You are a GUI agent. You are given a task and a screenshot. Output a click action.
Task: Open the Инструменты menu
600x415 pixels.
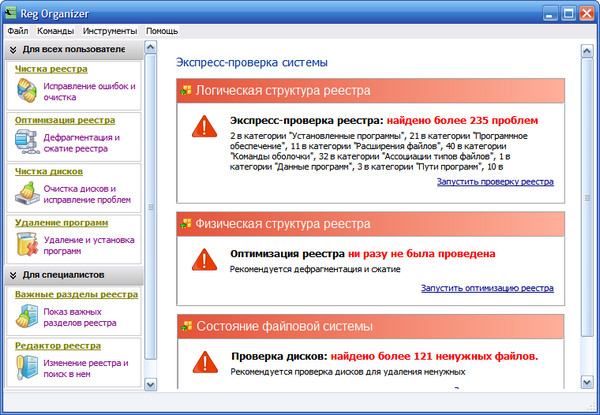click(x=110, y=31)
